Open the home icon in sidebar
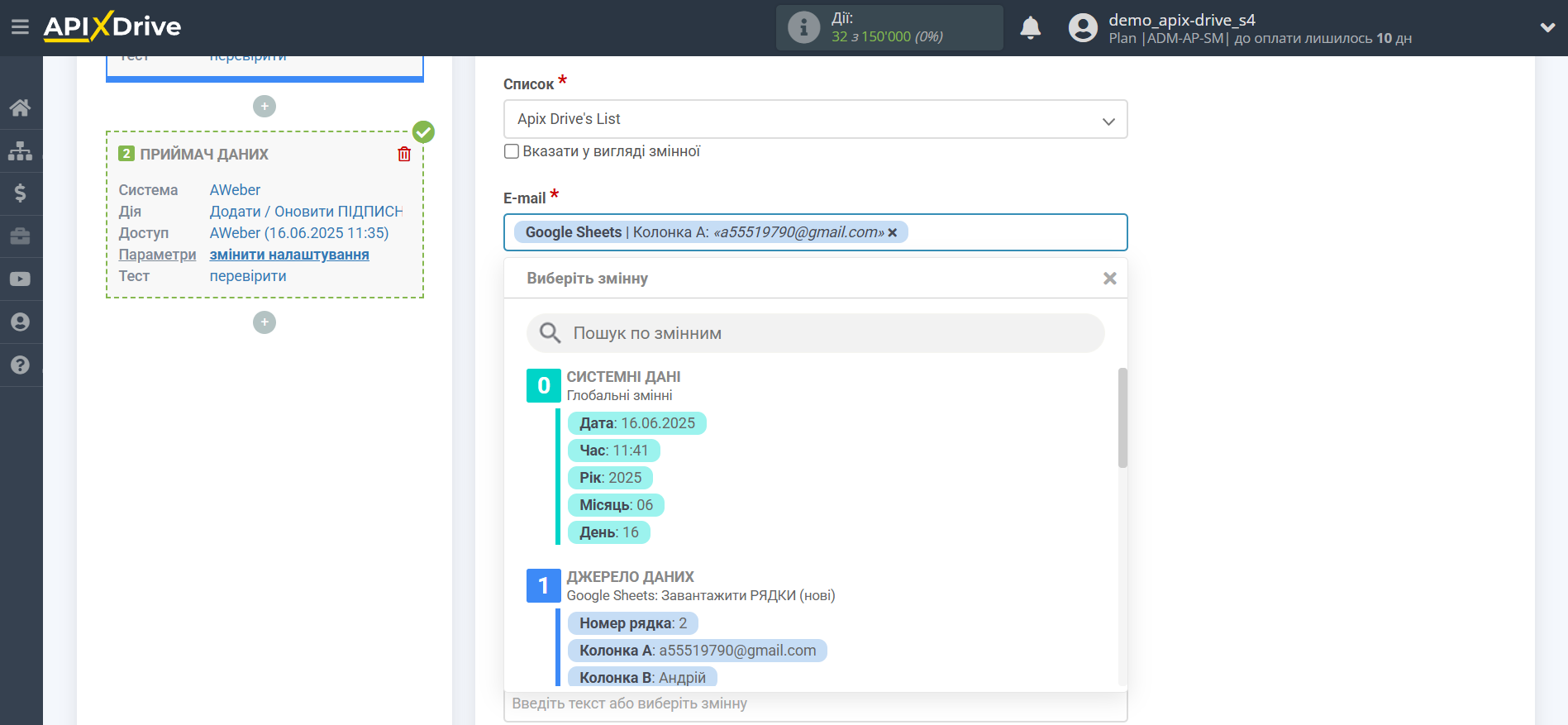The height and width of the screenshot is (725, 1568). coord(21,107)
